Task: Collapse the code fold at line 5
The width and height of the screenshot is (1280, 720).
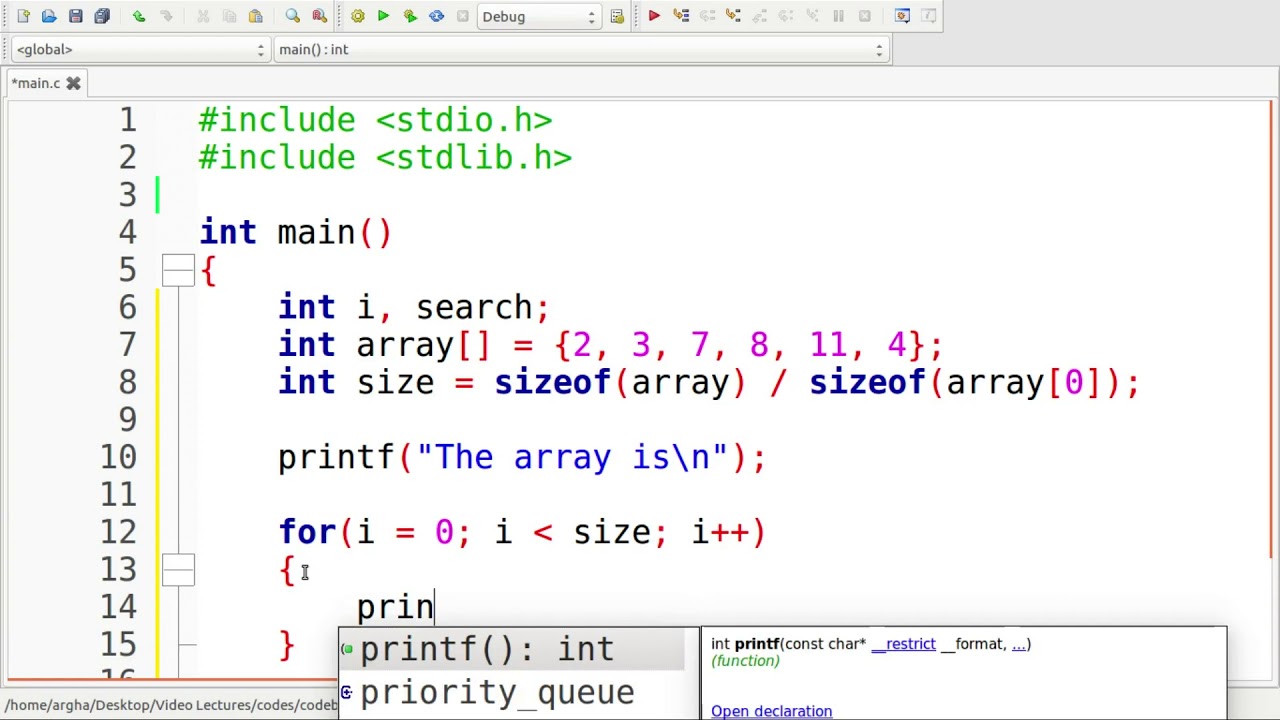Action: (178, 270)
